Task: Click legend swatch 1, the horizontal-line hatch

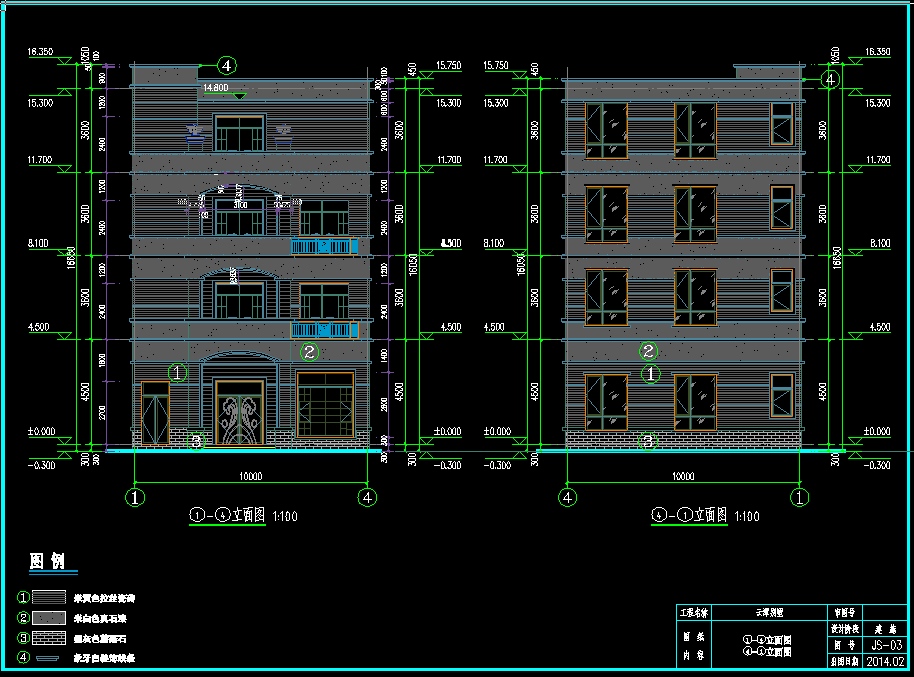Action: click(49, 597)
